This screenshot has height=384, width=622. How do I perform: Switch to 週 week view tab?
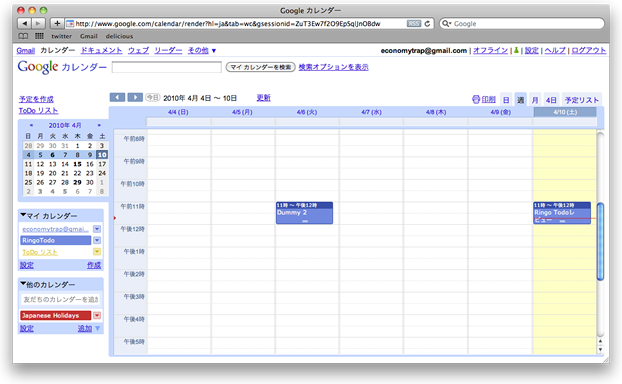(x=520, y=100)
